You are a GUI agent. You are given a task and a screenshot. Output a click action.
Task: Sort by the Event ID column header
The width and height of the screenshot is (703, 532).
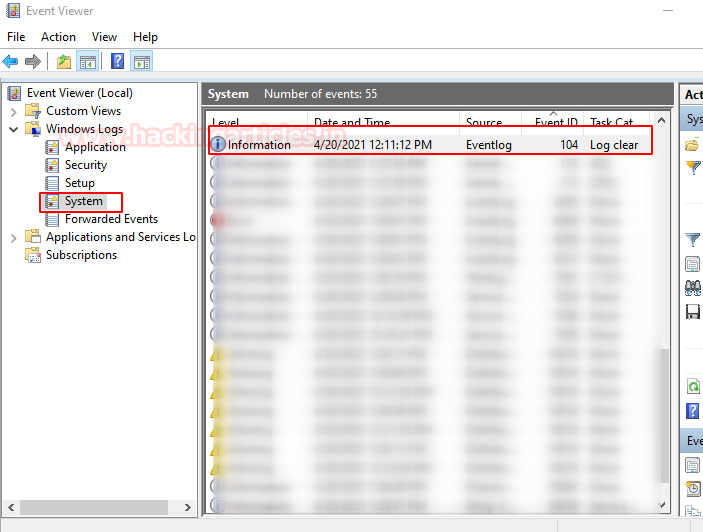(556, 122)
